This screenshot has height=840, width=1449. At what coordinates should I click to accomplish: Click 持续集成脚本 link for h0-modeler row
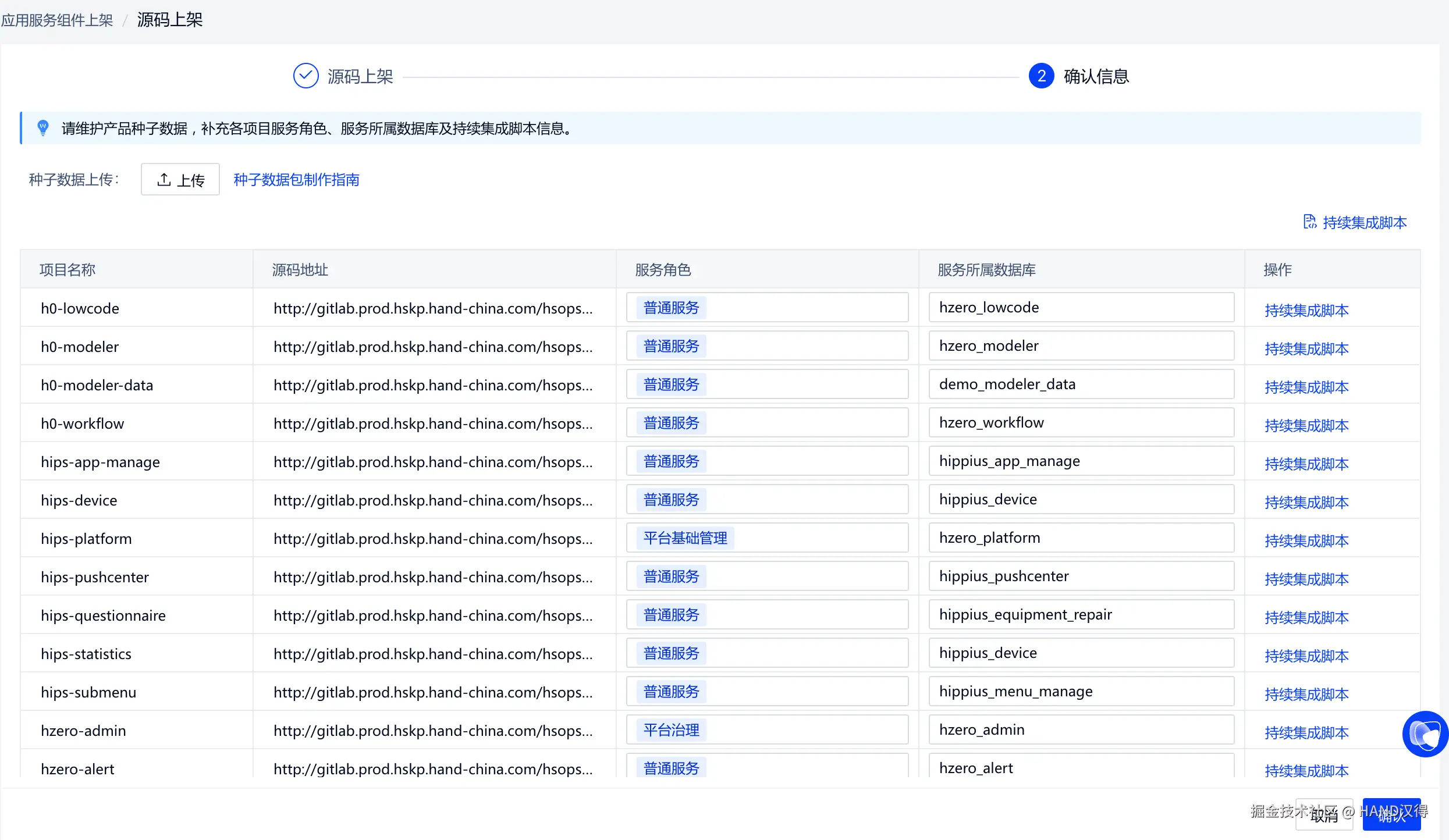point(1306,348)
